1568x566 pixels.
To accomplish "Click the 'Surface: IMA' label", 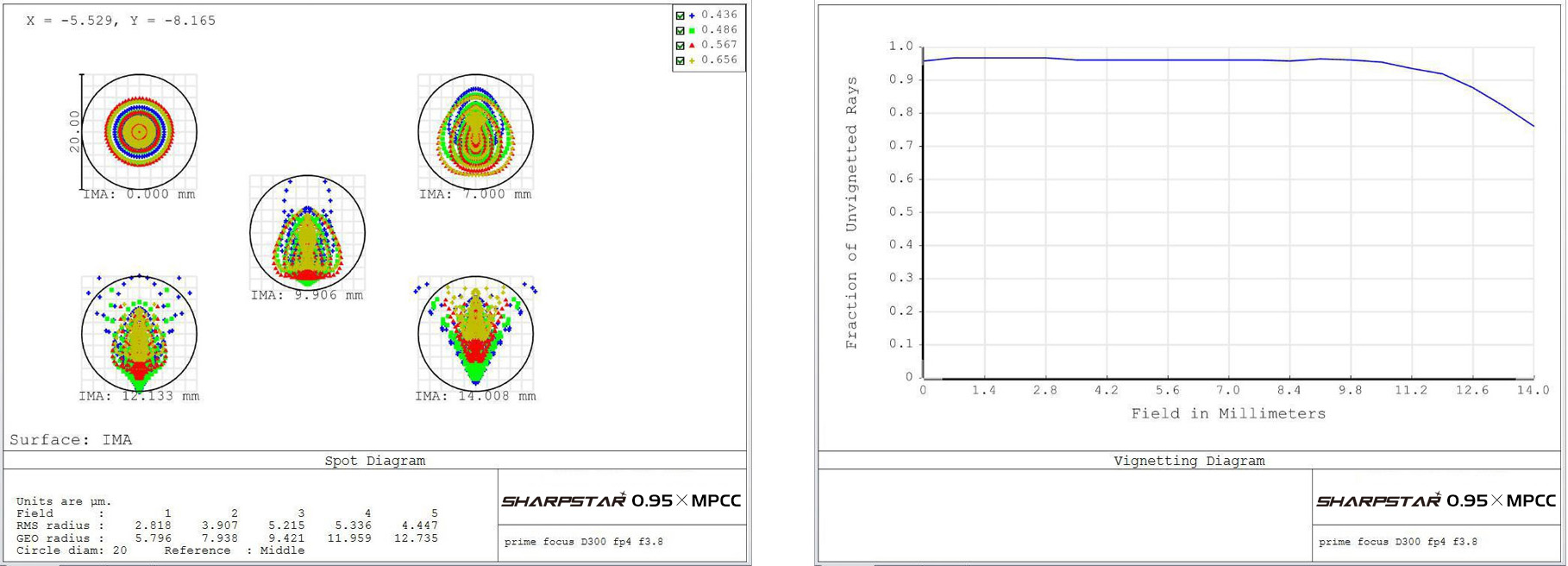I will tap(71, 440).
